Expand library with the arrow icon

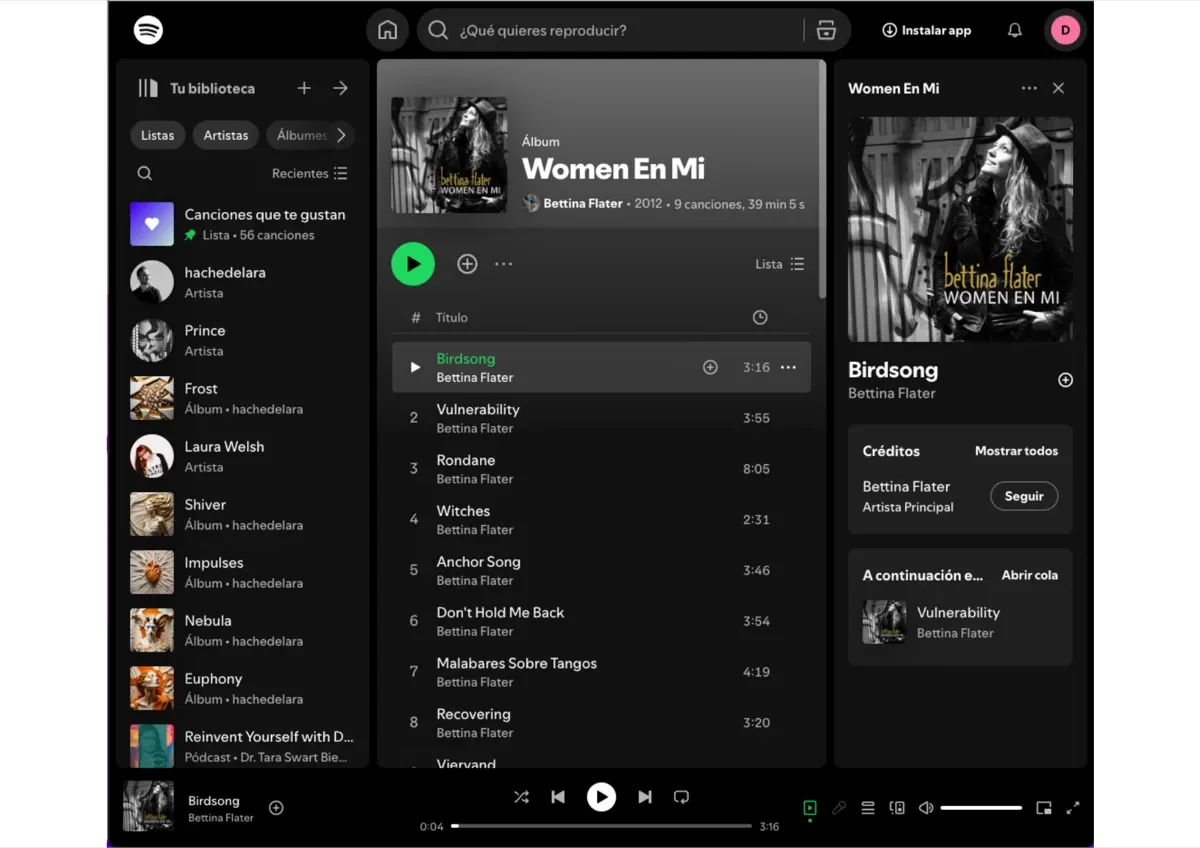(x=340, y=88)
